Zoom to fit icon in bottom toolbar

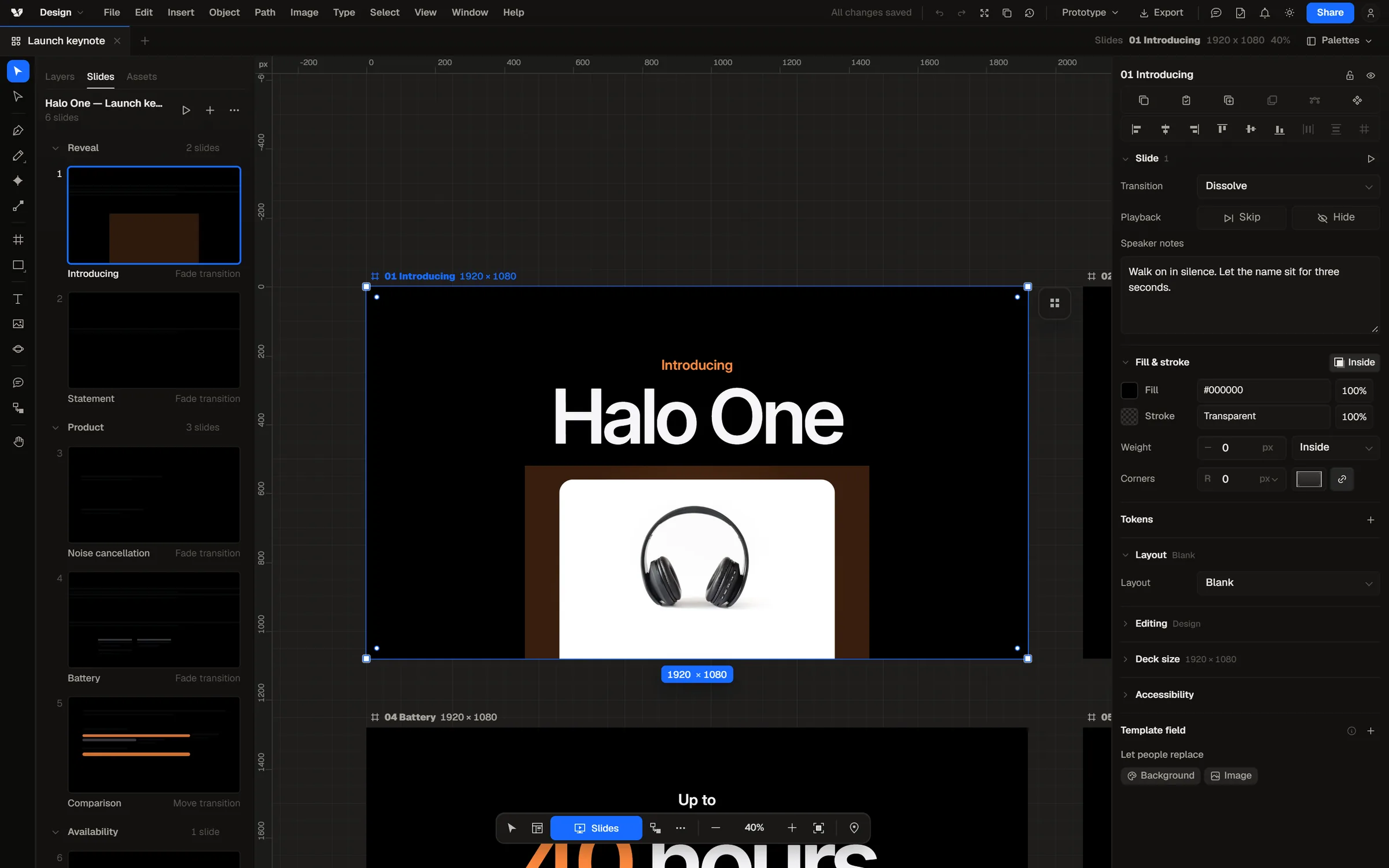[818, 828]
